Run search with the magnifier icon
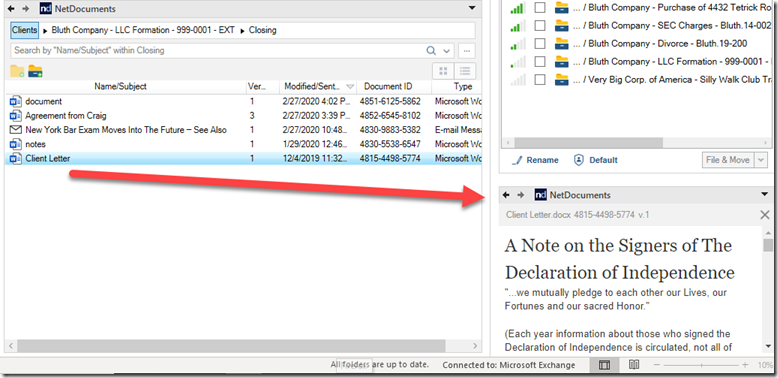Screen dimensions: 778x378 431,50
